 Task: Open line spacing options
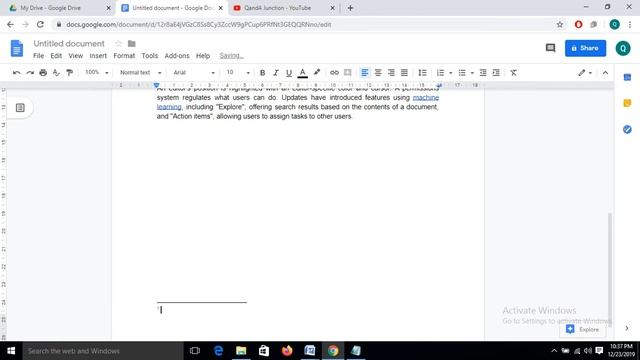[x=422, y=73]
